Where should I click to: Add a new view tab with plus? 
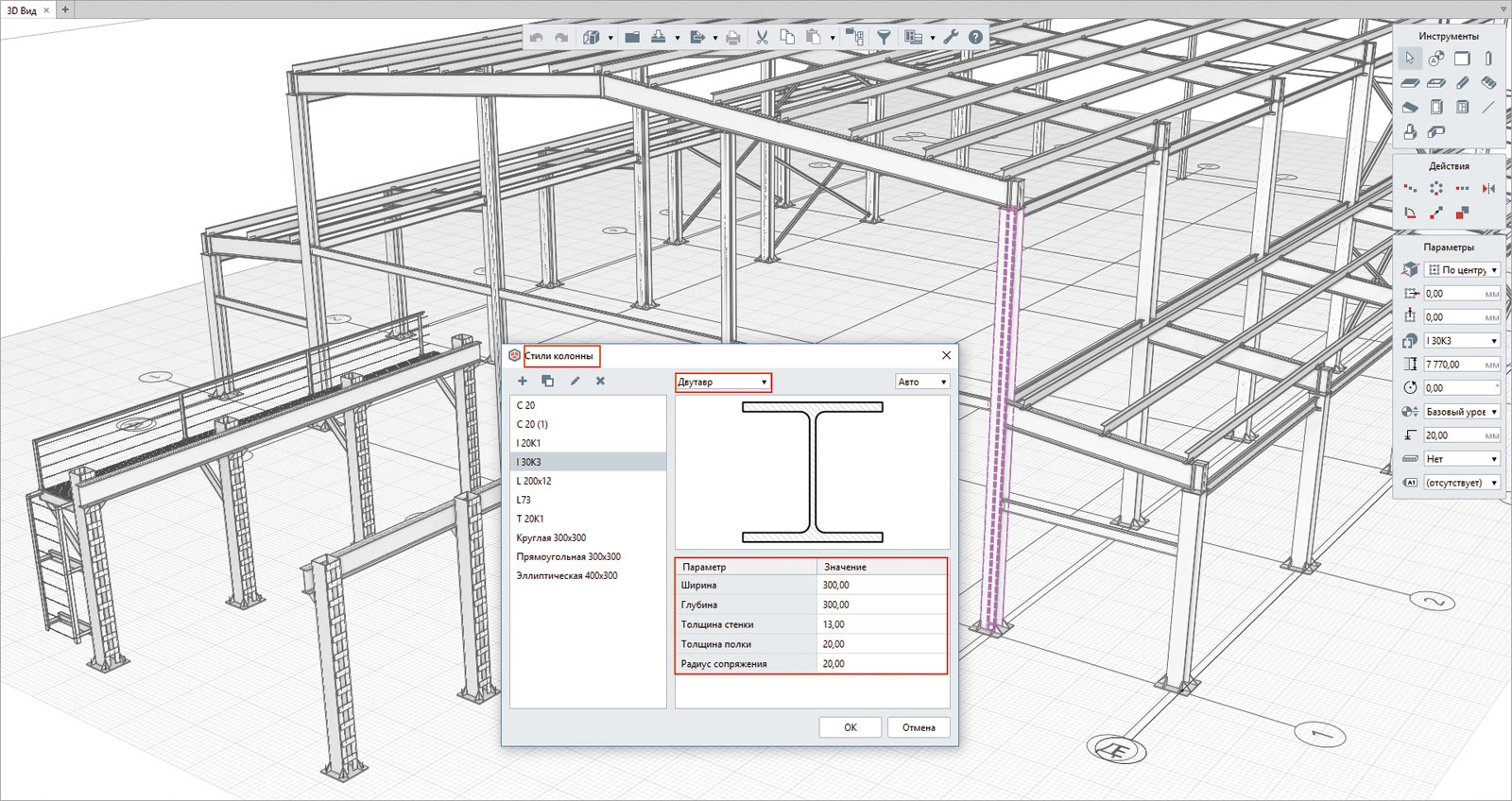pos(65,9)
